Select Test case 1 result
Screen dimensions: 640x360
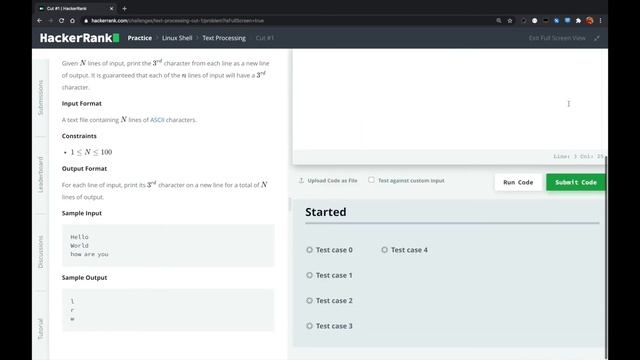(329, 275)
